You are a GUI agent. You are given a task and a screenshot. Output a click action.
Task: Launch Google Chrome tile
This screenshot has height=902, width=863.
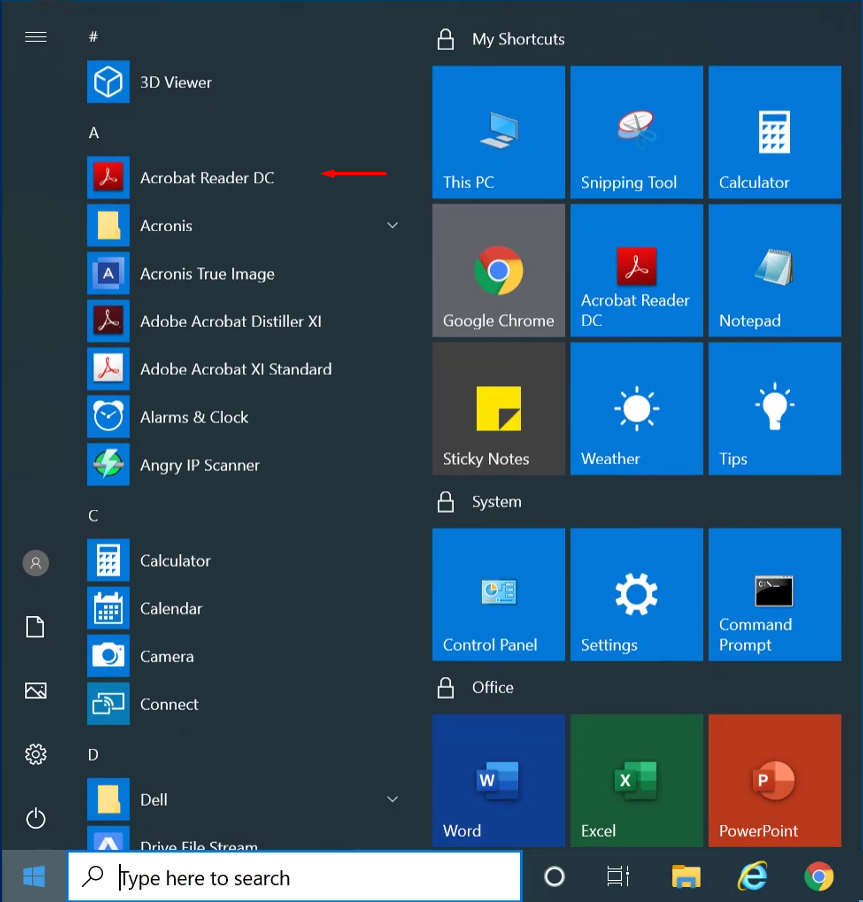click(498, 270)
